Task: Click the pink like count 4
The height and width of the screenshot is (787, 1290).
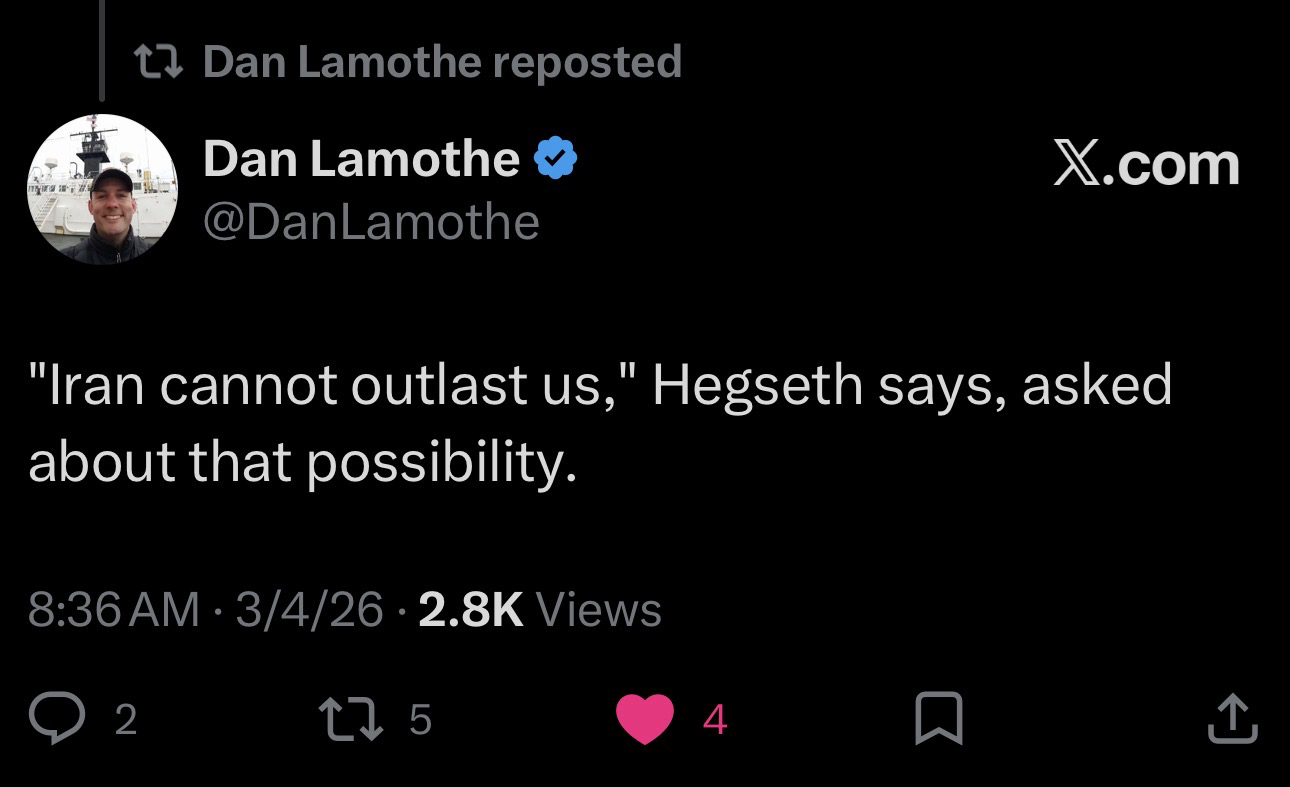Action: point(715,720)
